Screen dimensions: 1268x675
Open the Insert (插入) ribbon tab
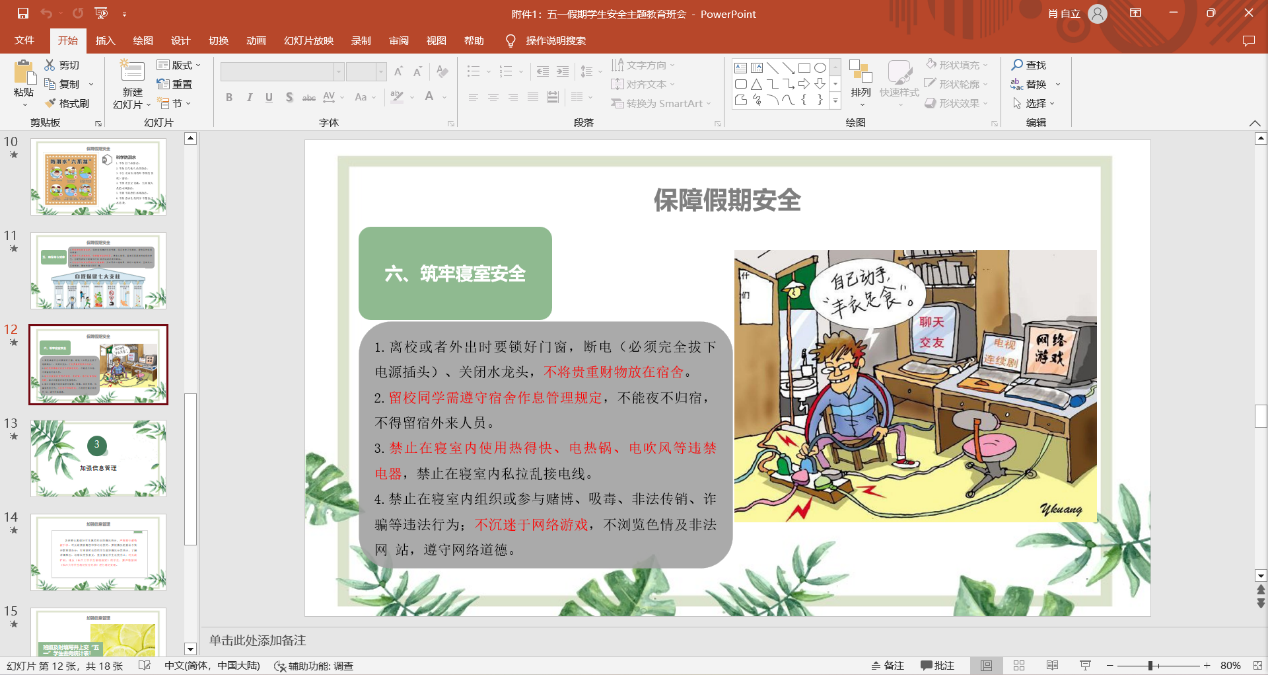(105, 41)
